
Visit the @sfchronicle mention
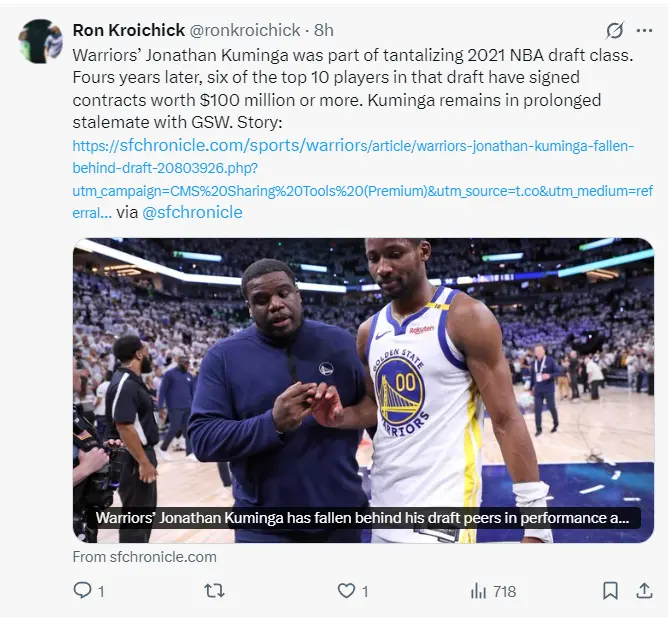pyautogui.click(x=193, y=212)
